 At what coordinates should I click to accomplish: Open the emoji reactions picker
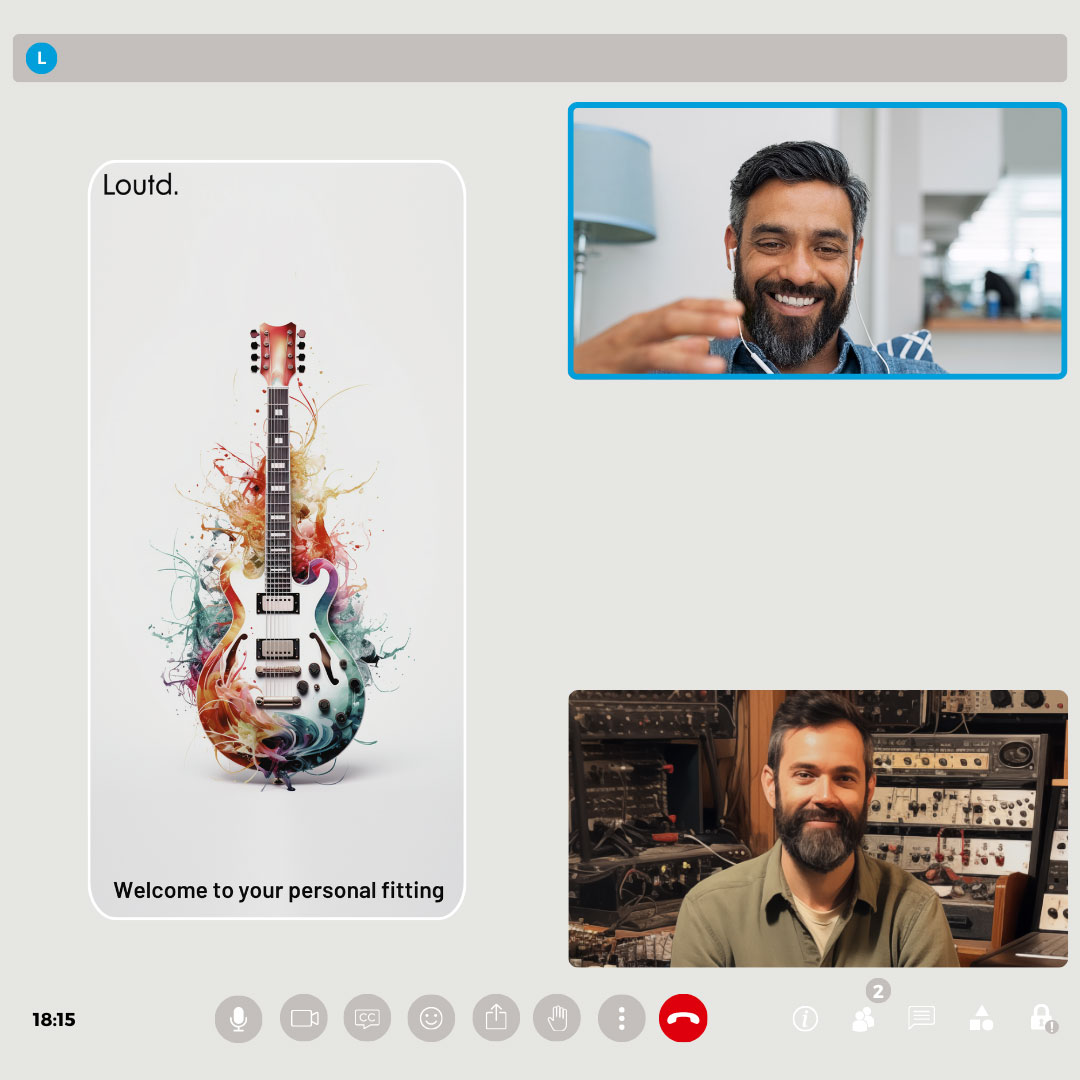[431, 1018]
